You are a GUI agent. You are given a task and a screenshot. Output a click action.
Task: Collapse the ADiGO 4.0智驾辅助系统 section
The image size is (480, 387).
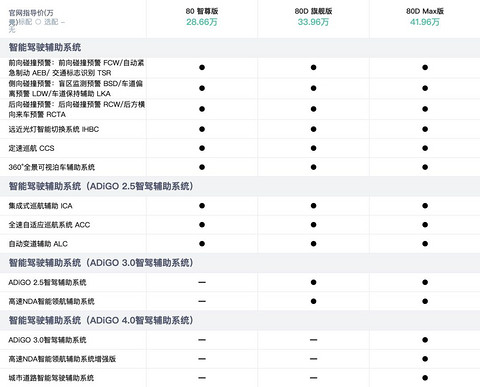(x=101, y=320)
